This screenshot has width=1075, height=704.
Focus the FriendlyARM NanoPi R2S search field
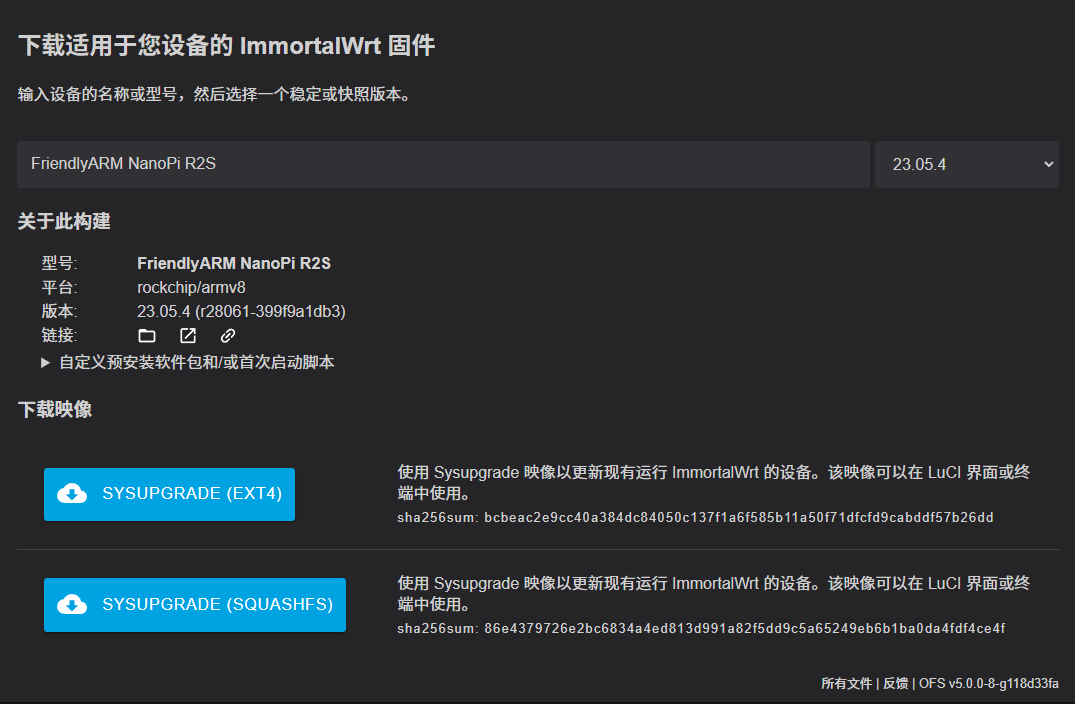tap(443, 165)
